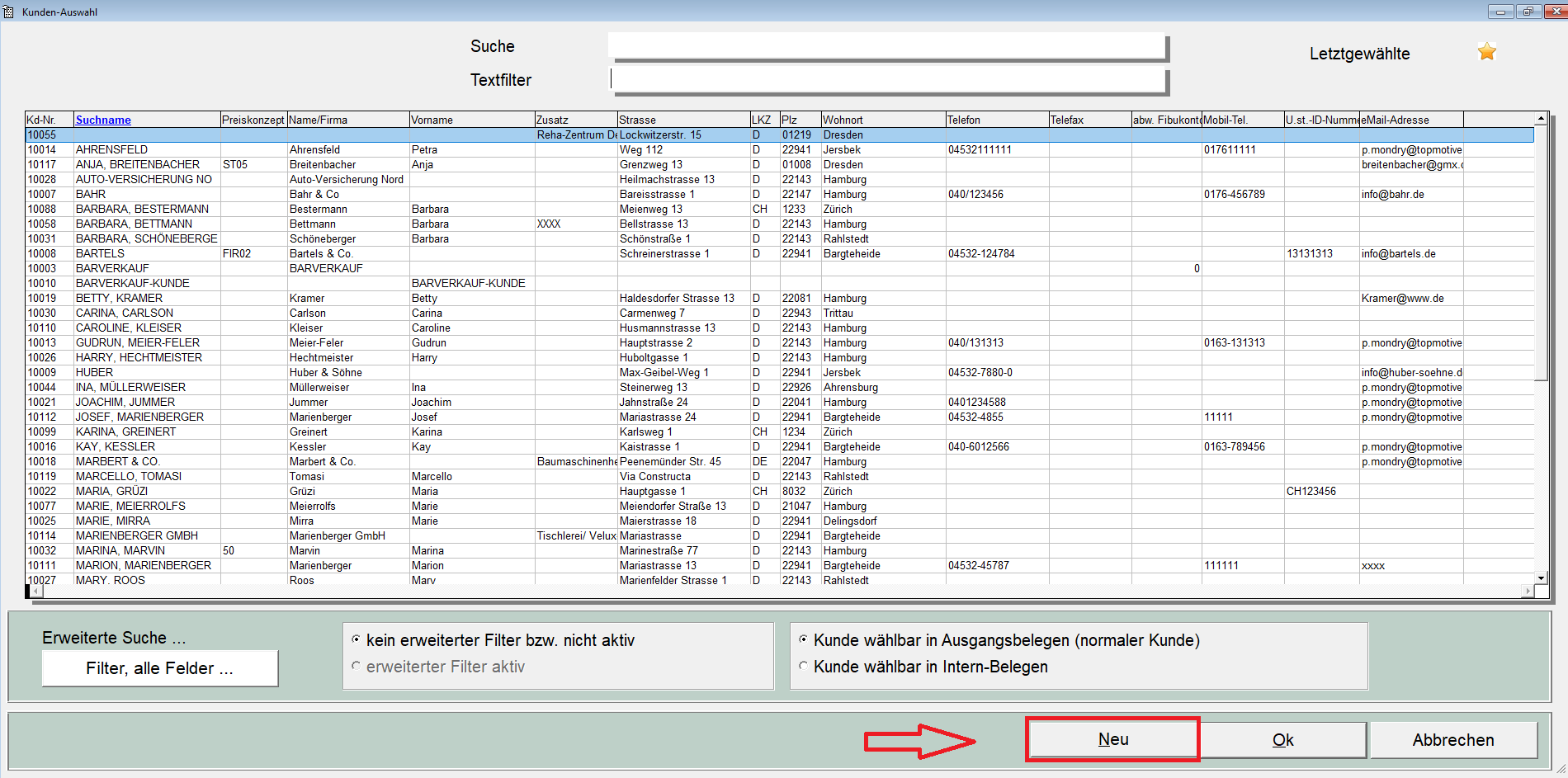Select row 'INA, MÜLLERWEISER'
Image resolution: width=1568 pixels, height=778 pixels.
point(780,387)
